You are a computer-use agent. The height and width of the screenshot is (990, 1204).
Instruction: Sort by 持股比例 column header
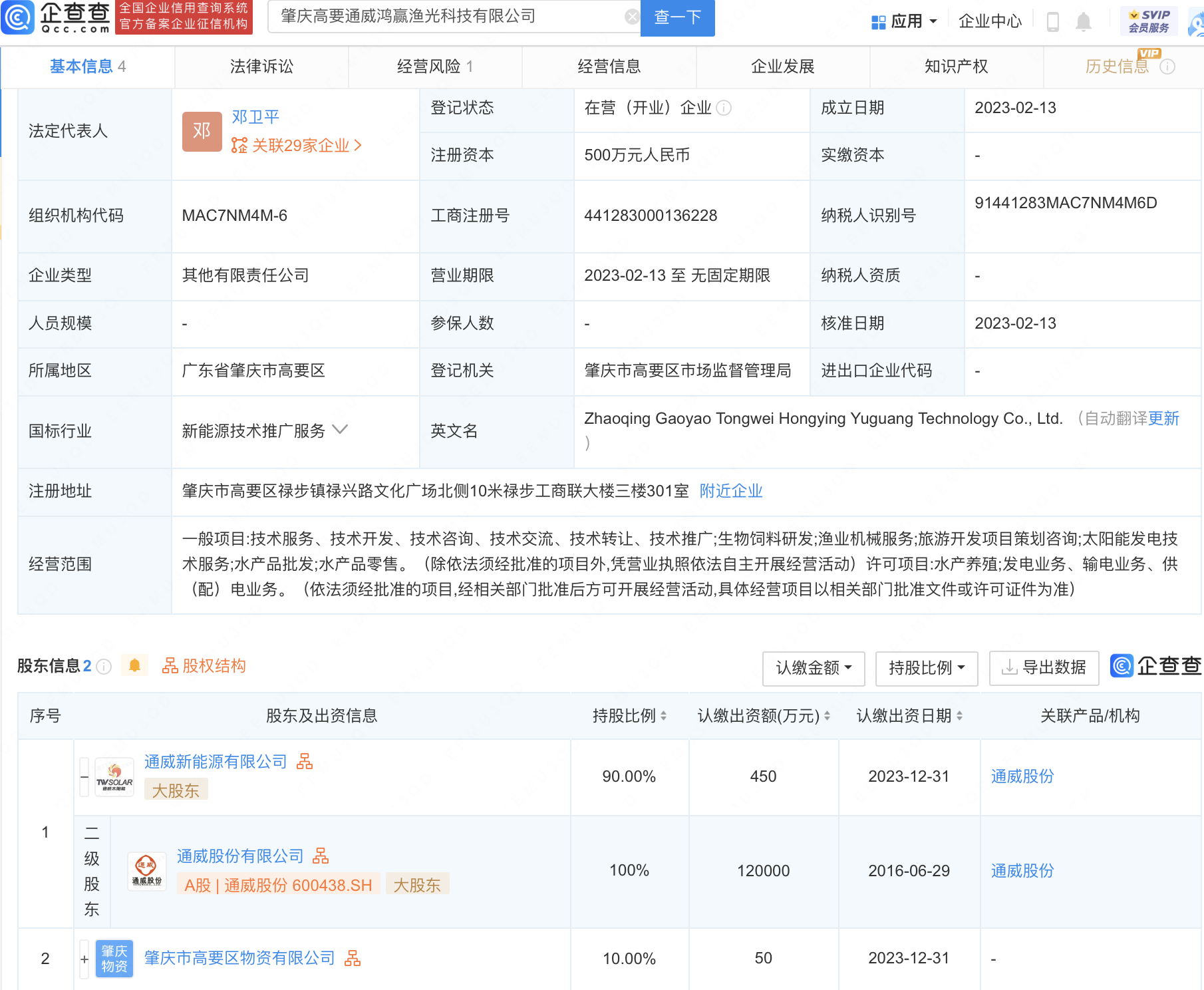(629, 716)
